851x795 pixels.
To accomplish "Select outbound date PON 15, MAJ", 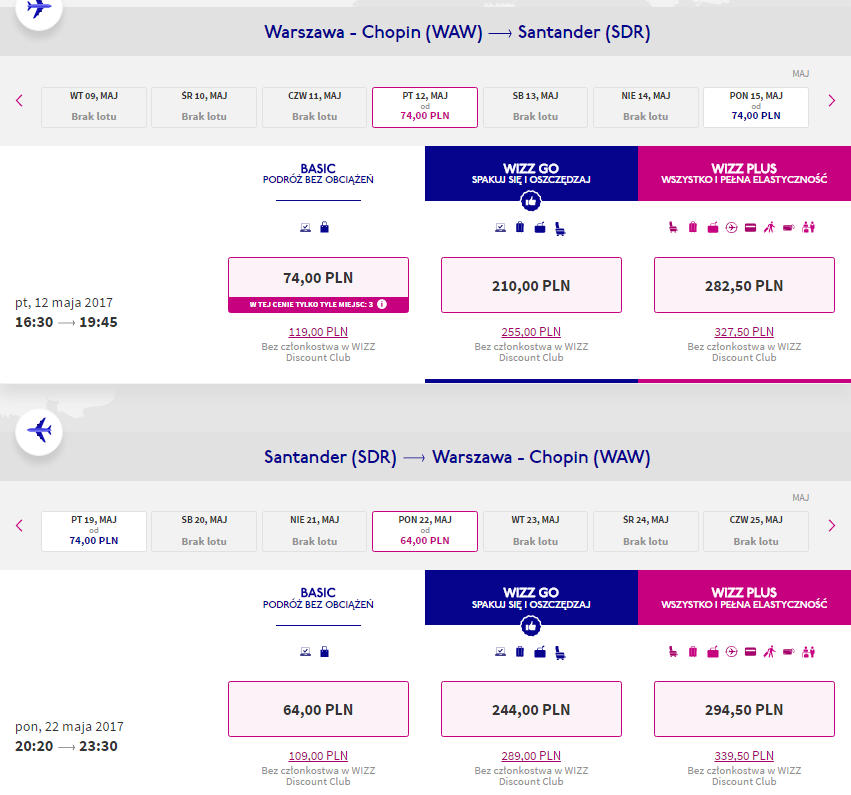I will [x=756, y=107].
